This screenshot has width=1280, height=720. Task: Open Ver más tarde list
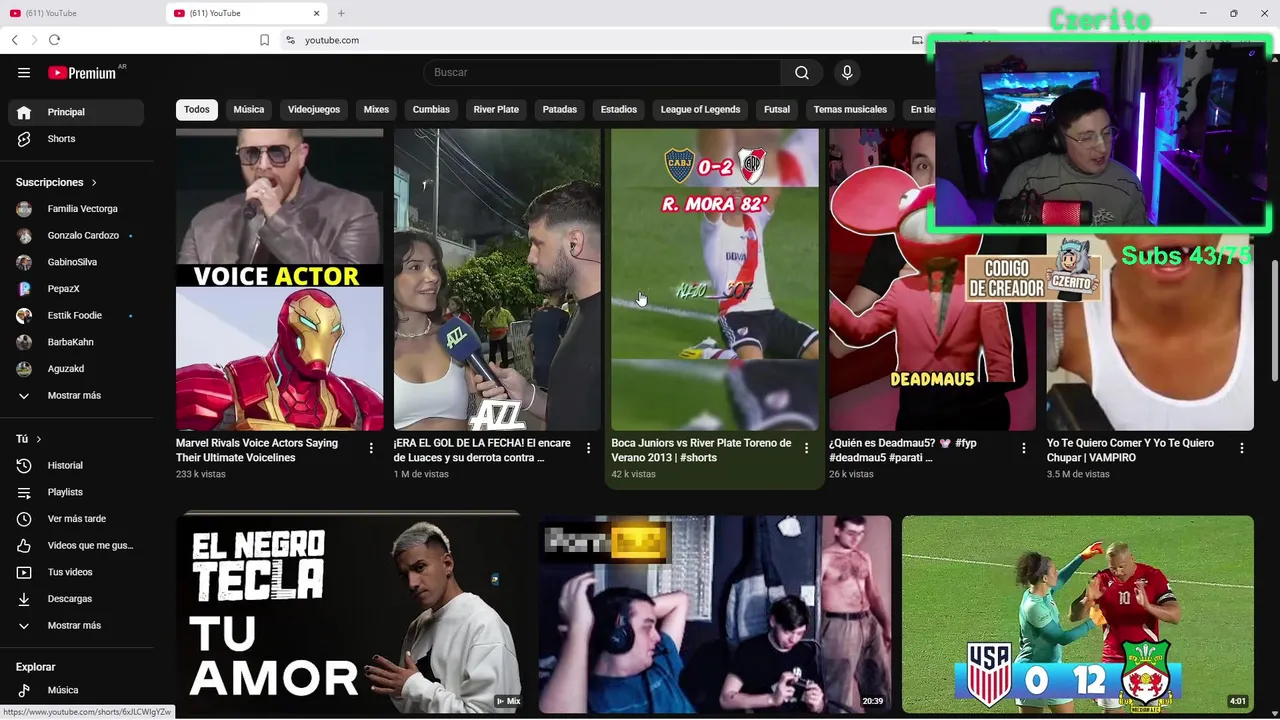(76, 519)
